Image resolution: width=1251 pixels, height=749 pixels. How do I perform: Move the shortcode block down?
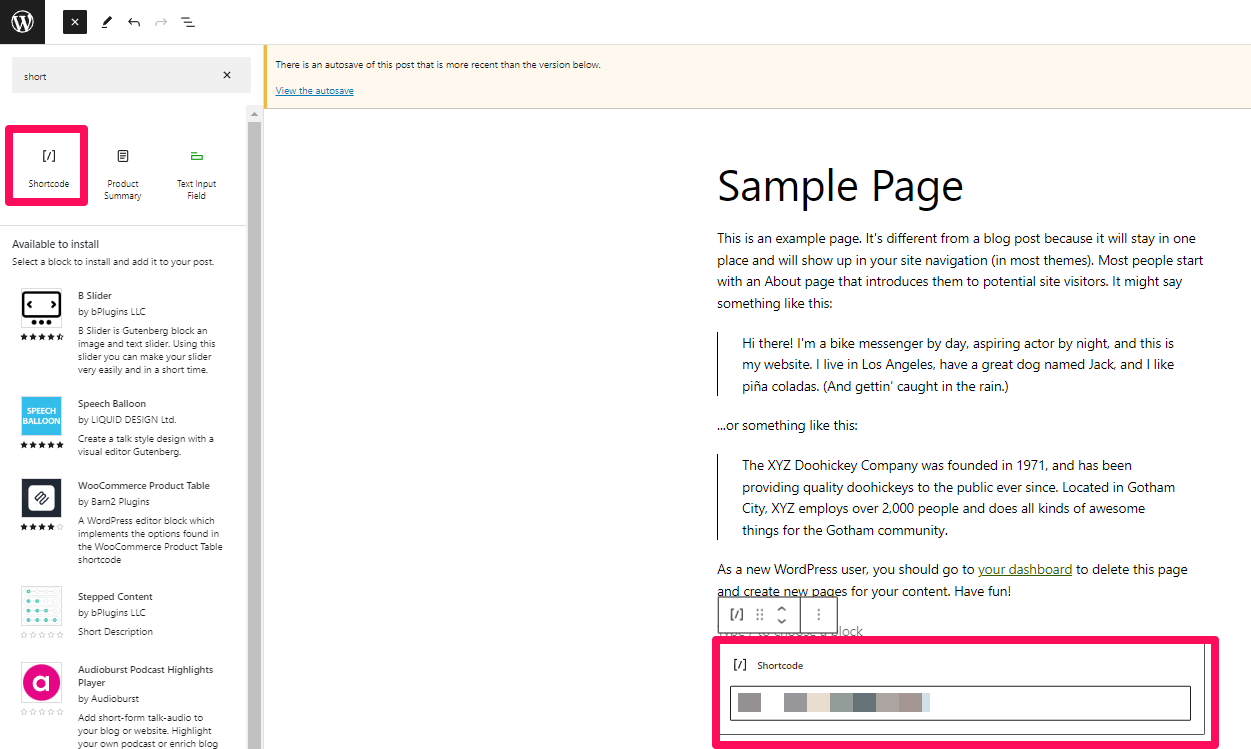coord(782,622)
